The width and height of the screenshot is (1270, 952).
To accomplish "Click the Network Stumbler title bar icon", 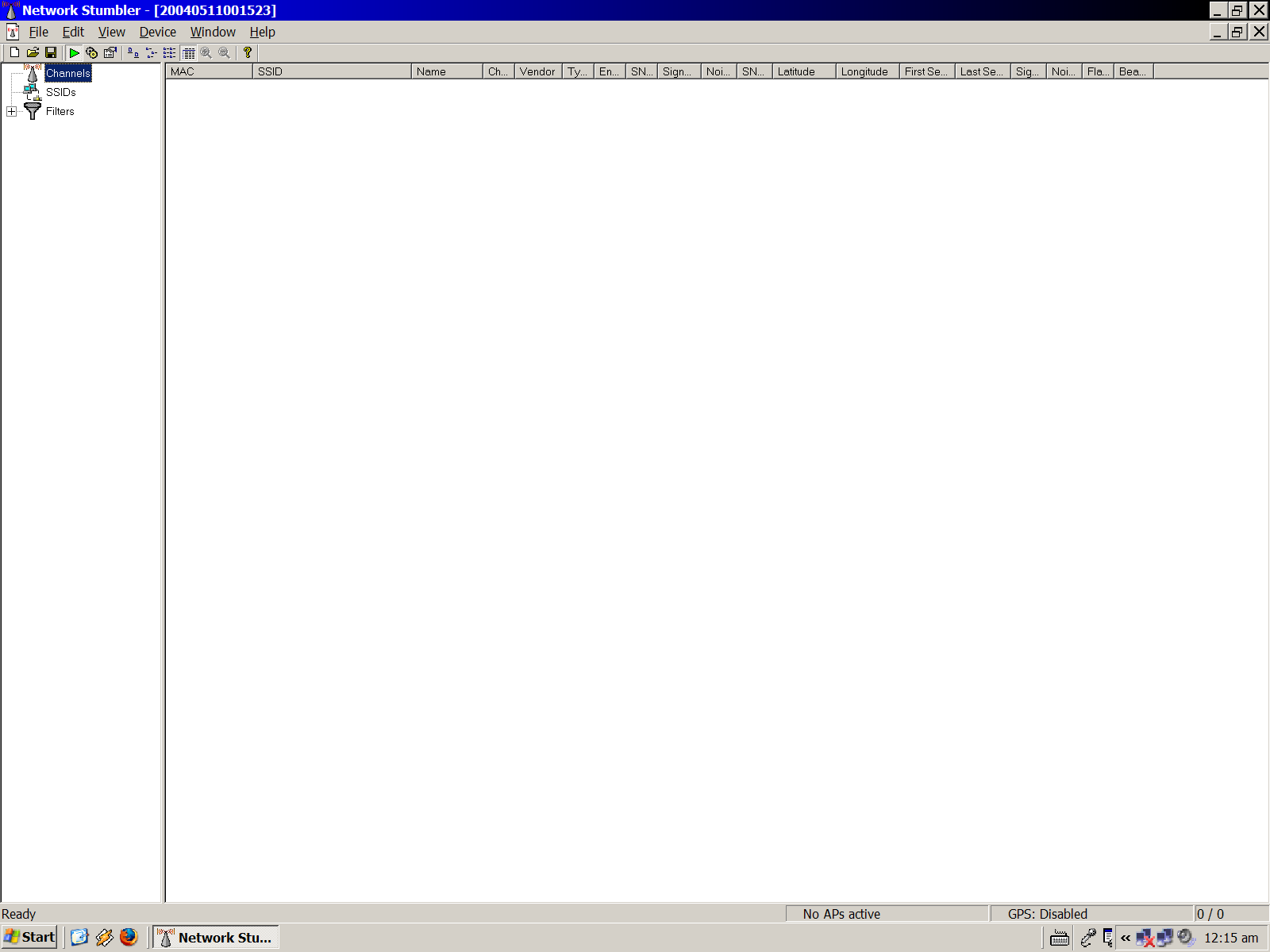I will [10, 10].
